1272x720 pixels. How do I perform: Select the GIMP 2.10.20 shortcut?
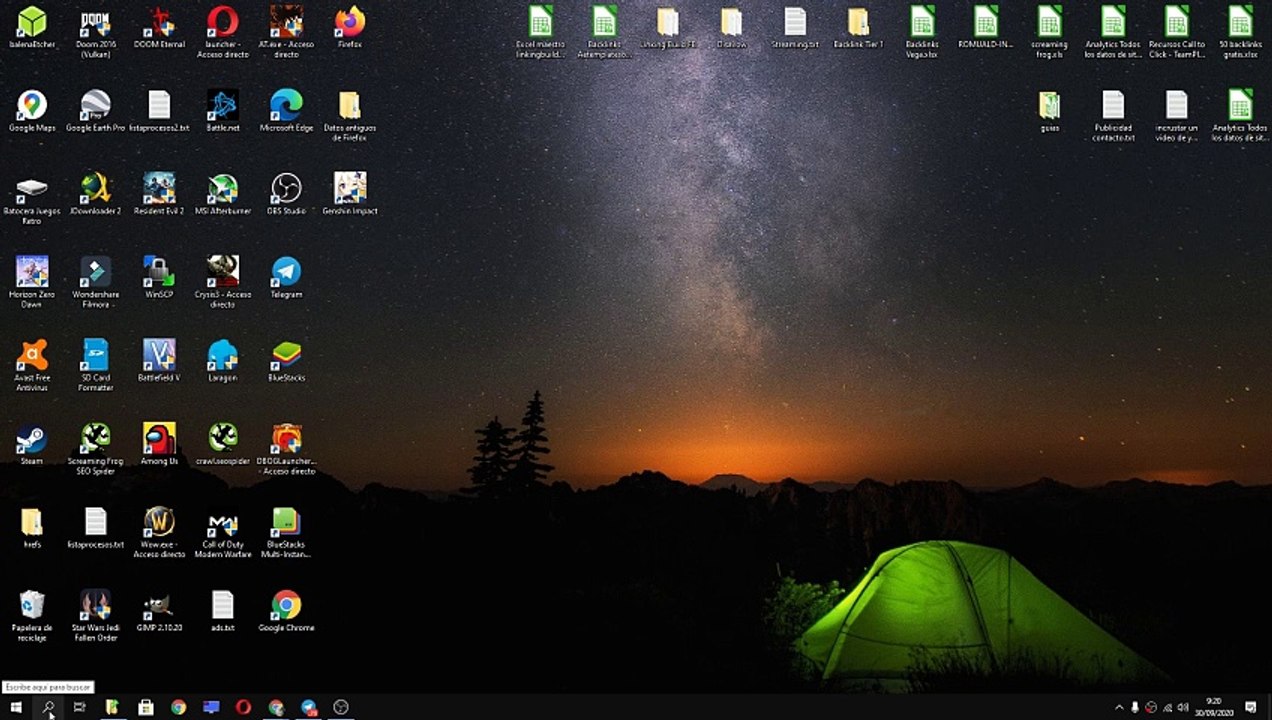click(159, 610)
